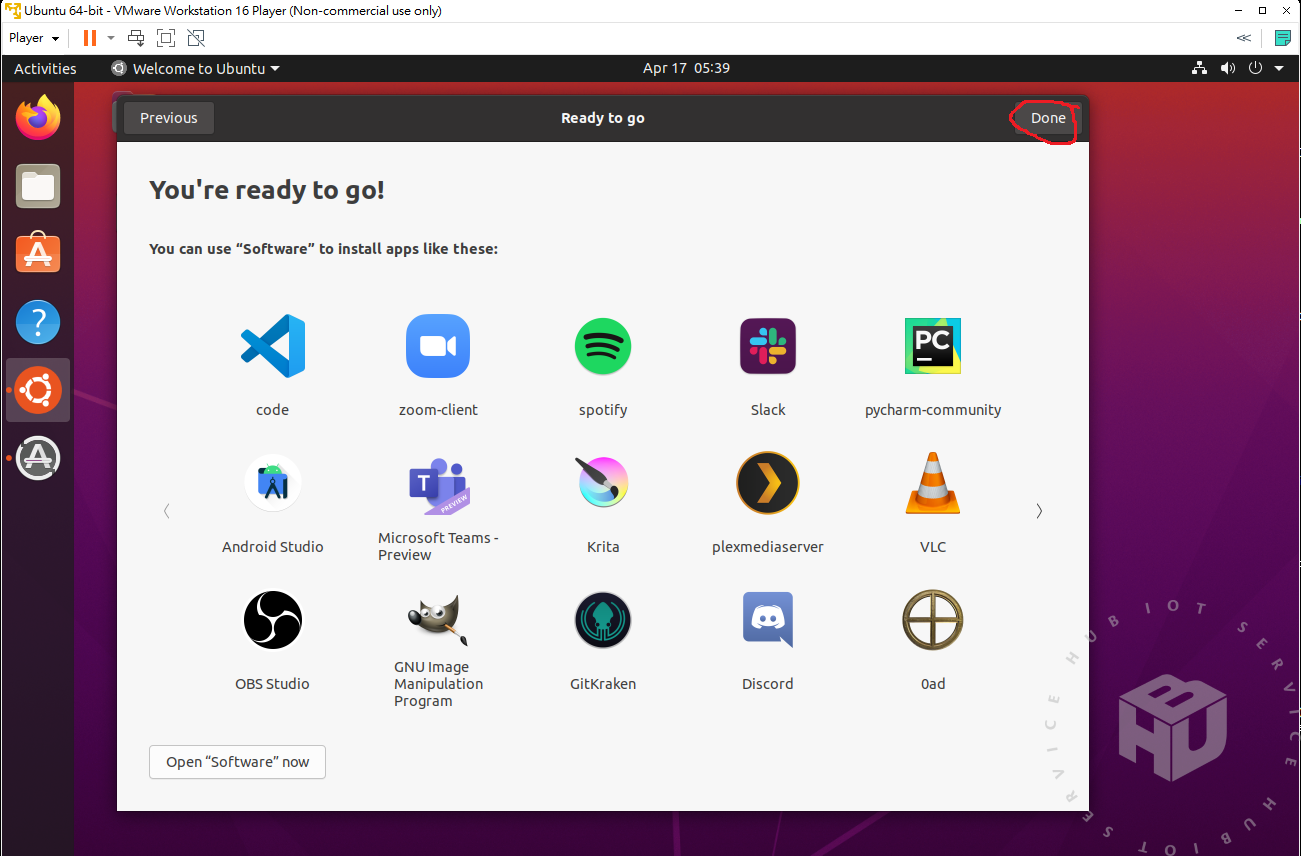The height and width of the screenshot is (856, 1301).
Task: Choose the Krita app icon
Action: coord(603,483)
